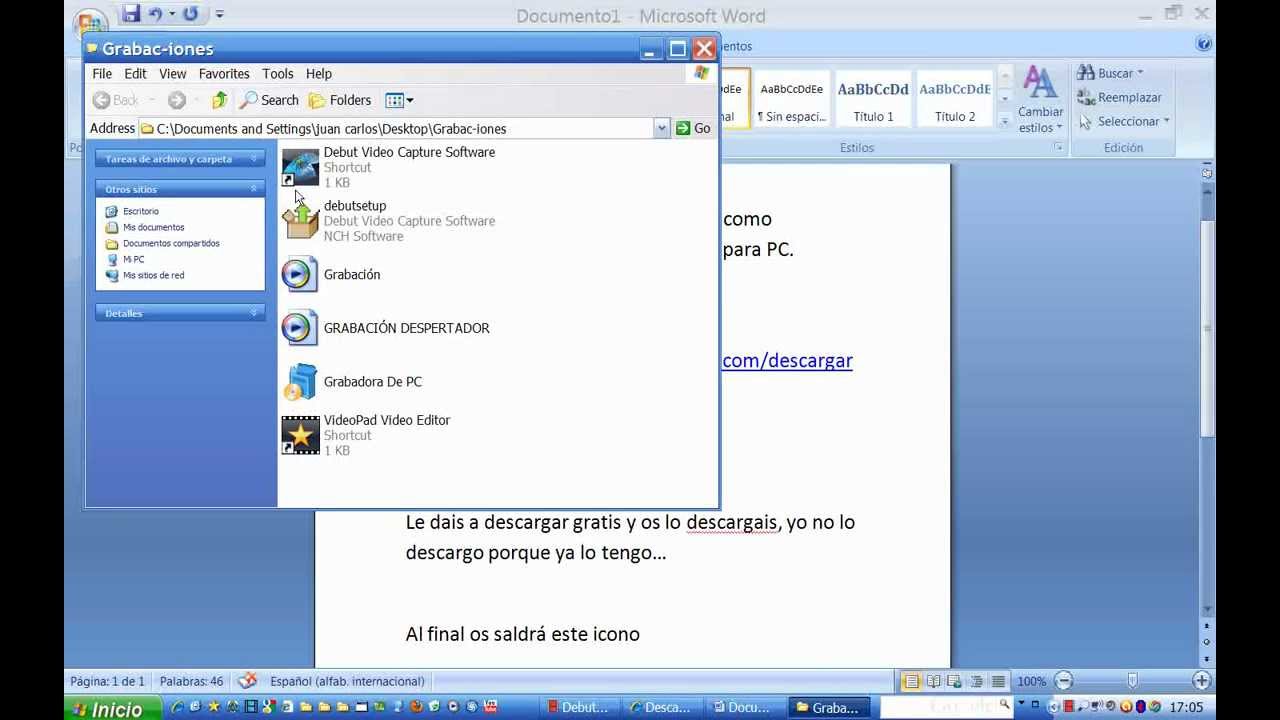Open the Help menu in Explorer
This screenshot has height=720, width=1280.
pos(319,74)
